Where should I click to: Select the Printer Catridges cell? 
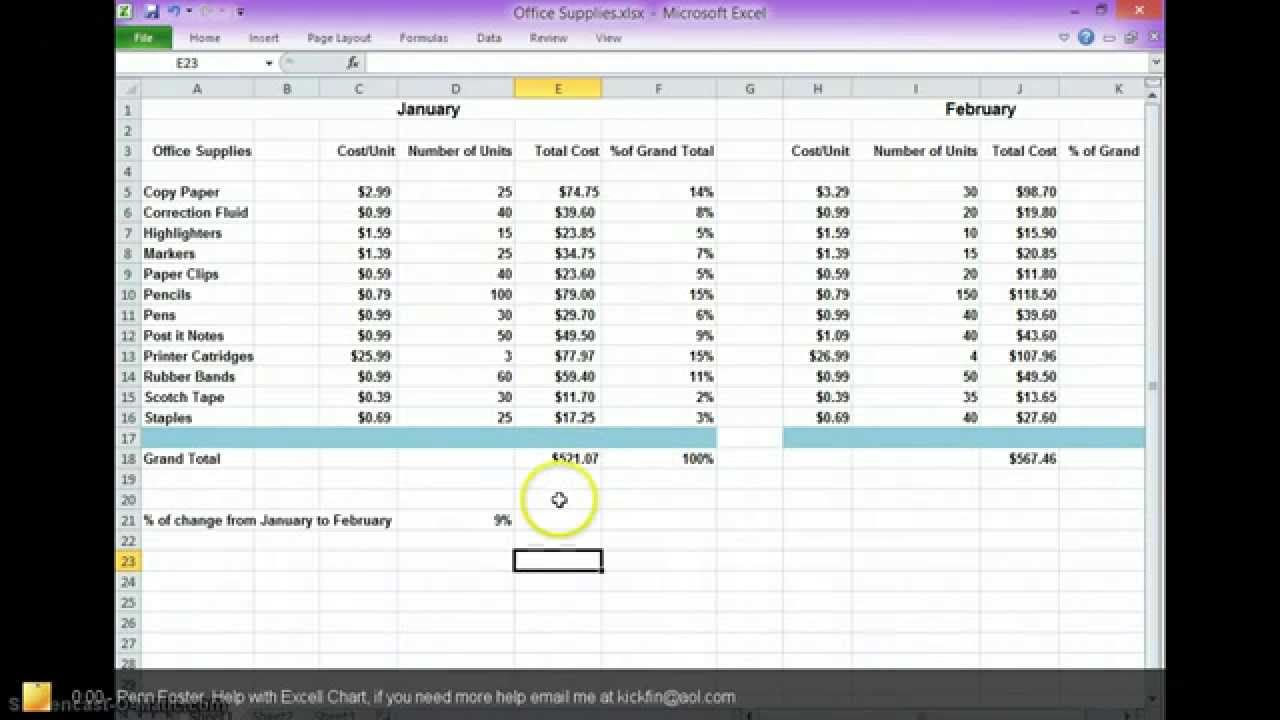coord(198,356)
